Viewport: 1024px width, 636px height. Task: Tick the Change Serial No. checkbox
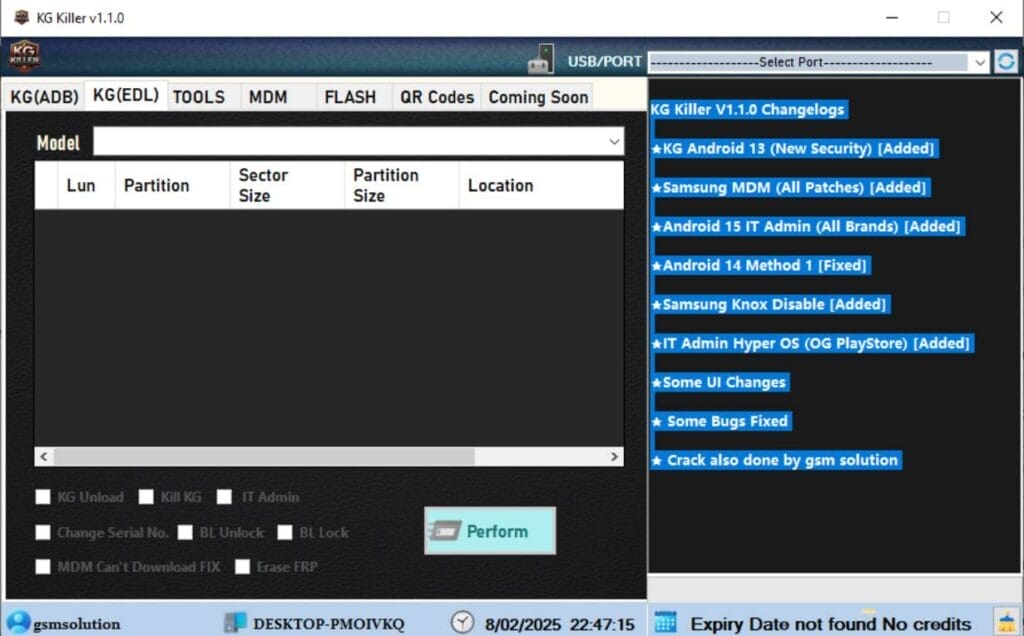click(43, 533)
